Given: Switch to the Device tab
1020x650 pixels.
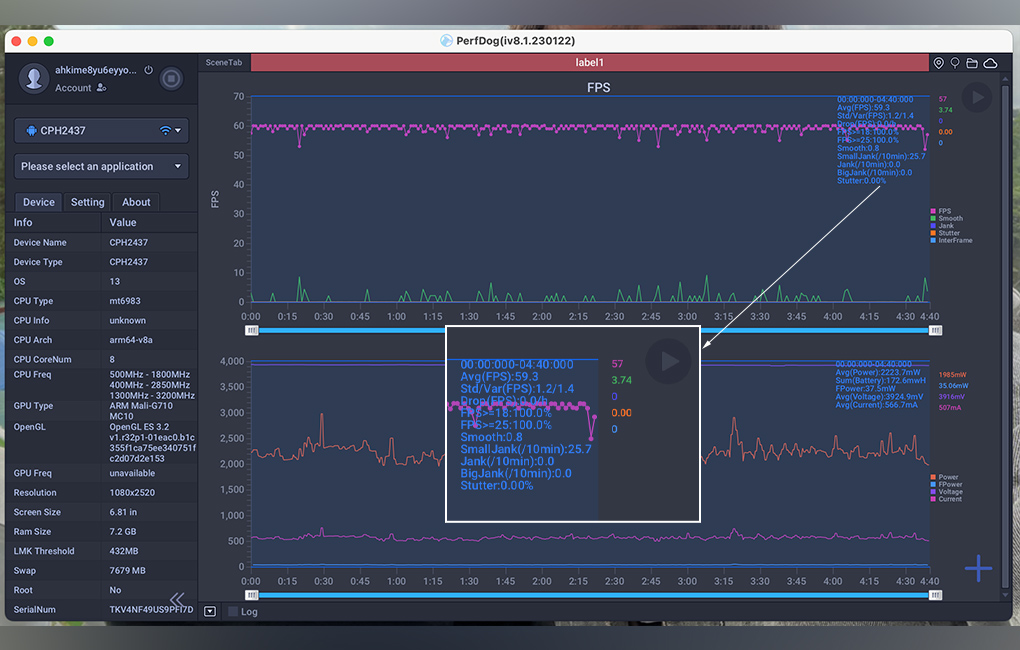Looking at the screenshot, I should point(39,202).
